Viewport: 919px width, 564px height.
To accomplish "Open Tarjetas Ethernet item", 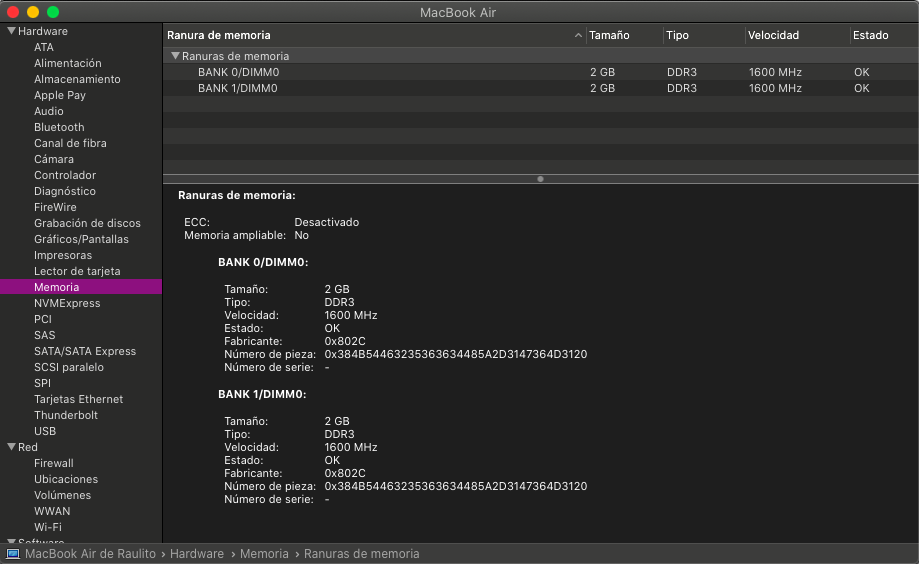I will click(78, 399).
